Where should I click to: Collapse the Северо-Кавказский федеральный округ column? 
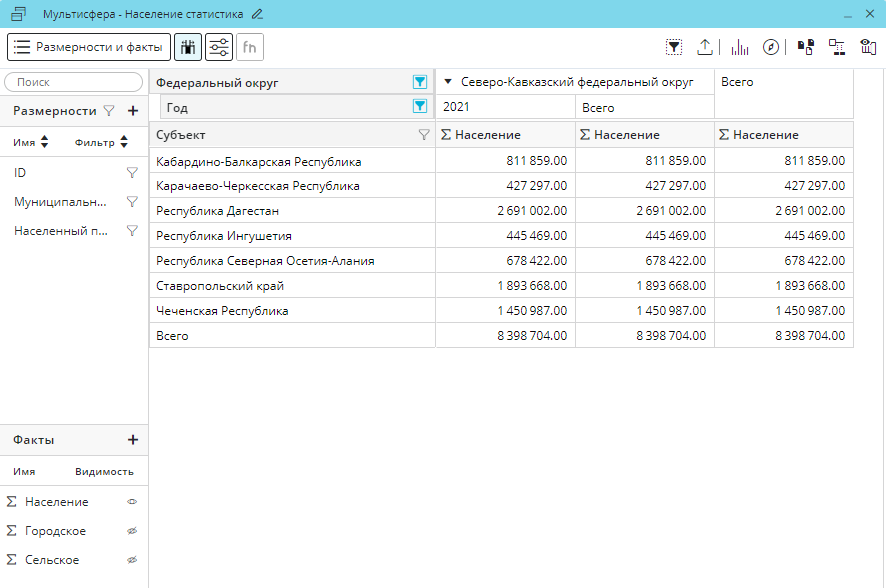pos(448,82)
